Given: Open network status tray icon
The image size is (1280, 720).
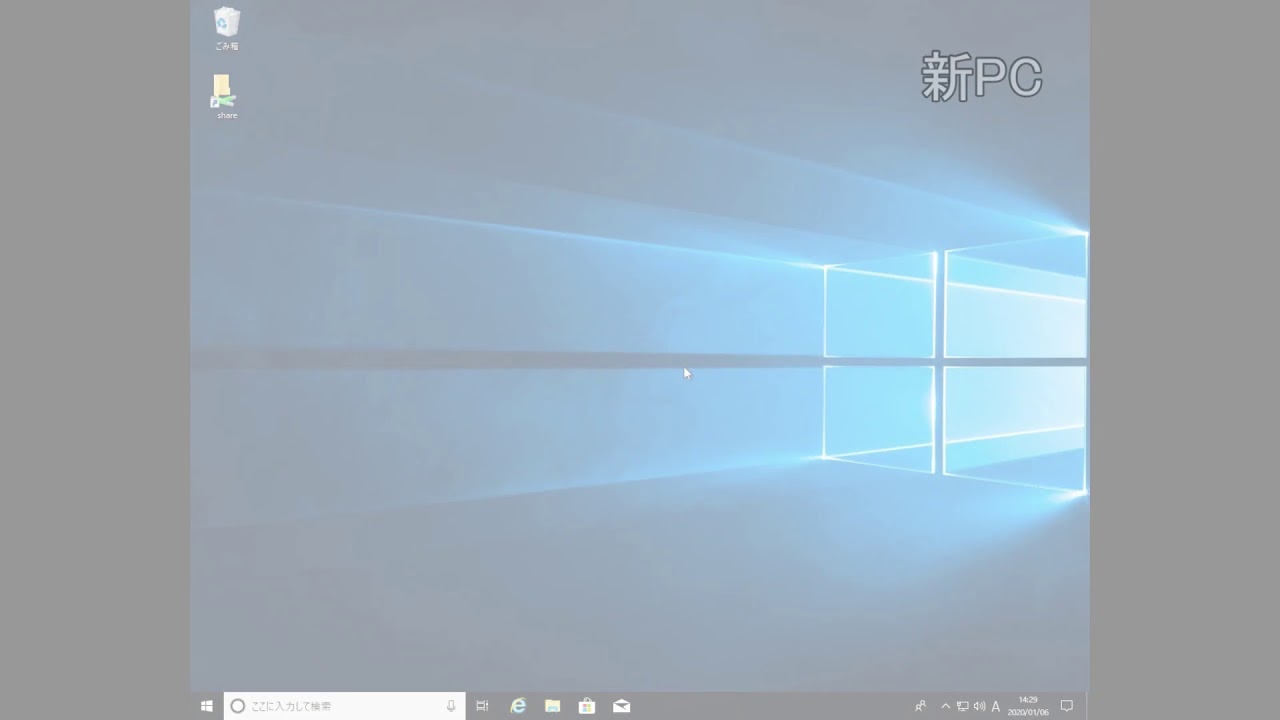Looking at the screenshot, I should pyautogui.click(x=962, y=706).
